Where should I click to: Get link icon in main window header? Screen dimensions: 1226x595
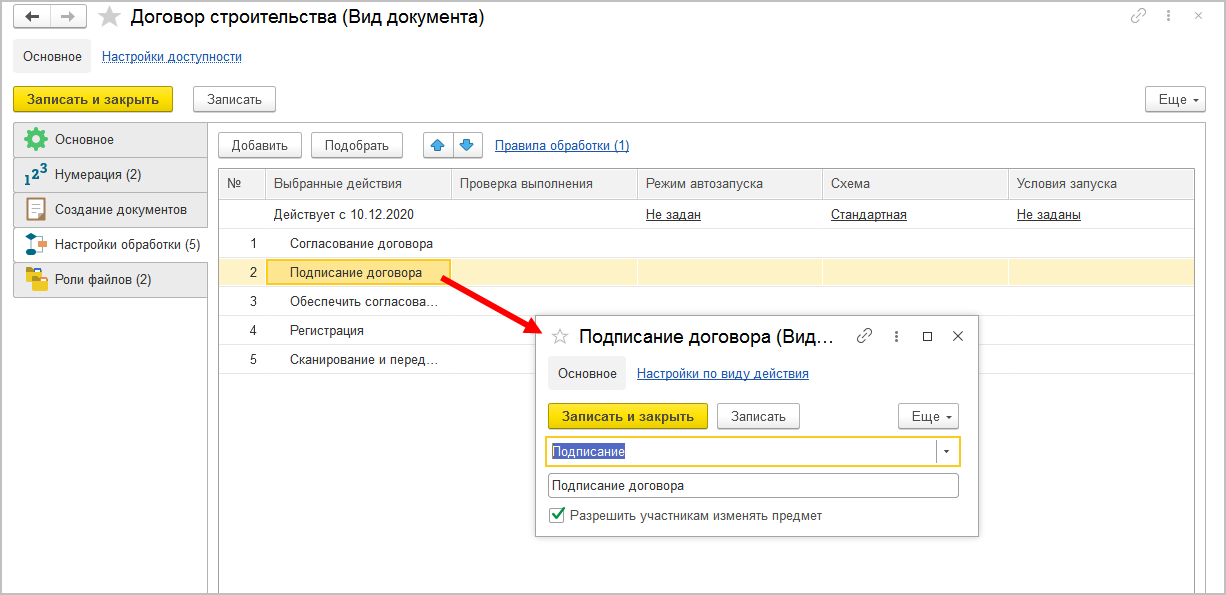pos(1138,16)
